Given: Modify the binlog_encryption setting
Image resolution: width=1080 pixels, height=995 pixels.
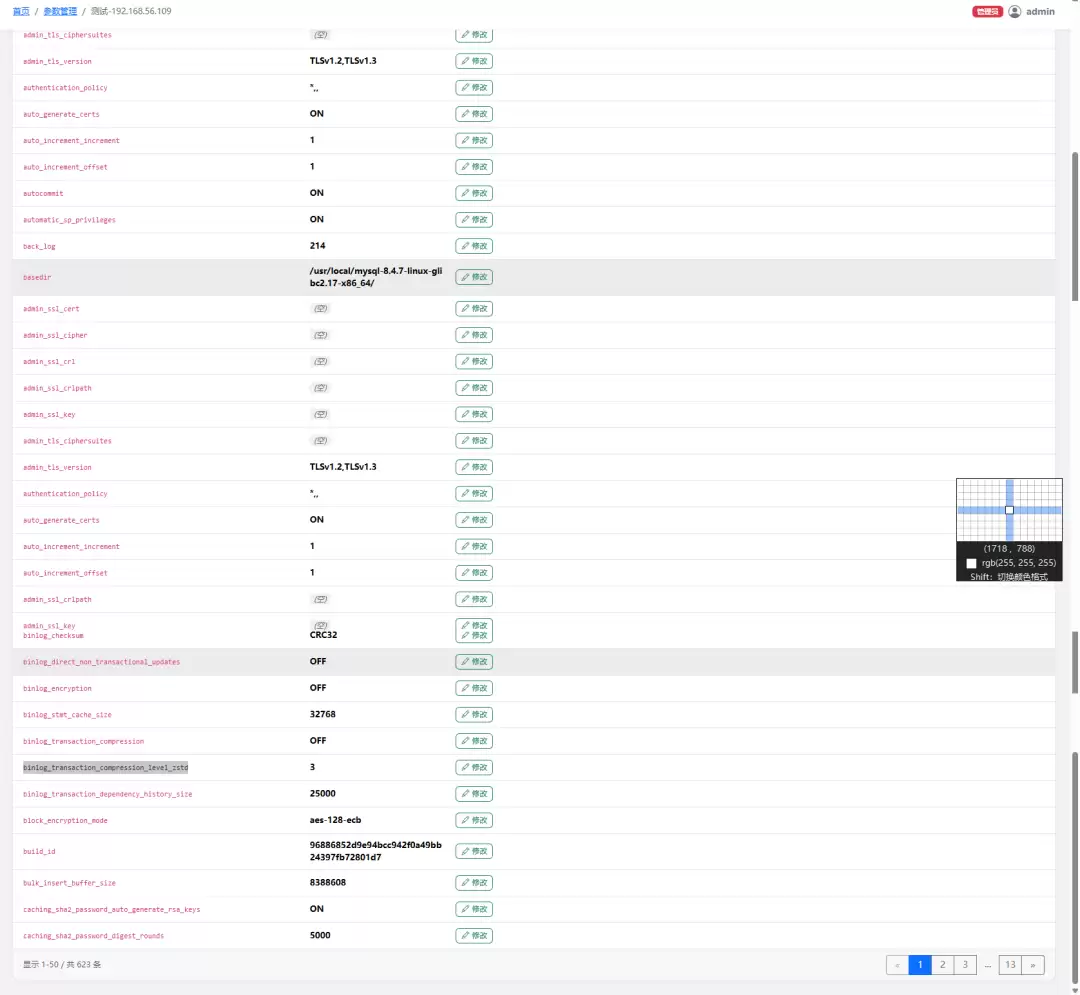Looking at the screenshot, I should point(474,688).
